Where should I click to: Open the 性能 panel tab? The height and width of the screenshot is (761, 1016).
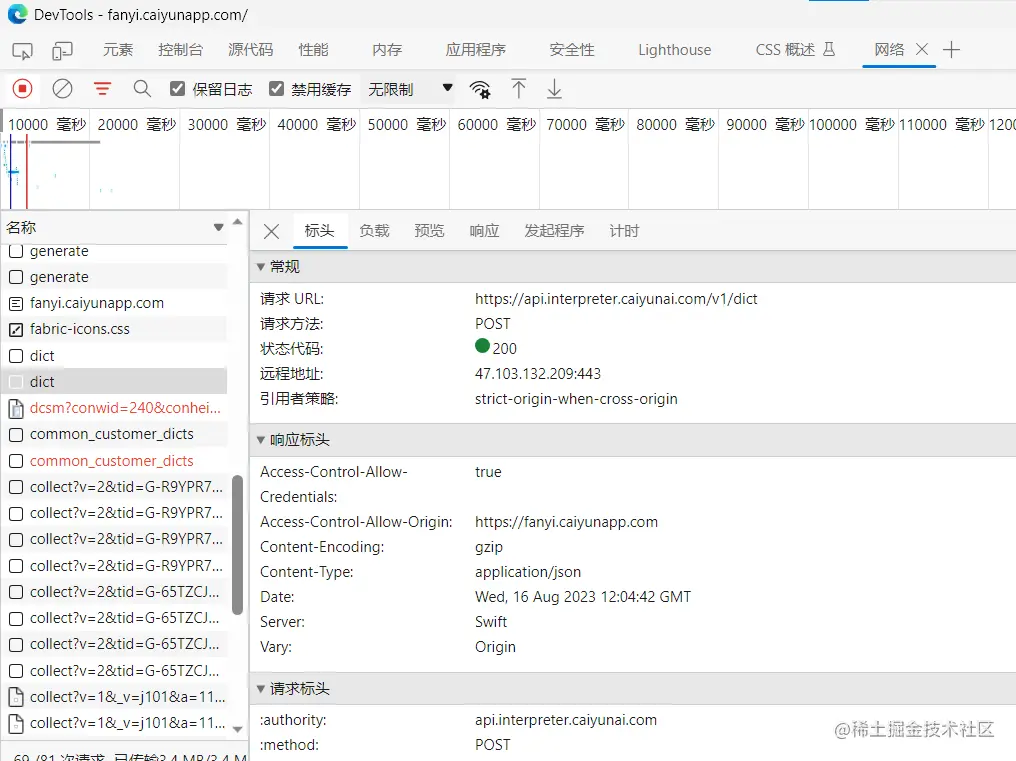[x=314, y=50]
